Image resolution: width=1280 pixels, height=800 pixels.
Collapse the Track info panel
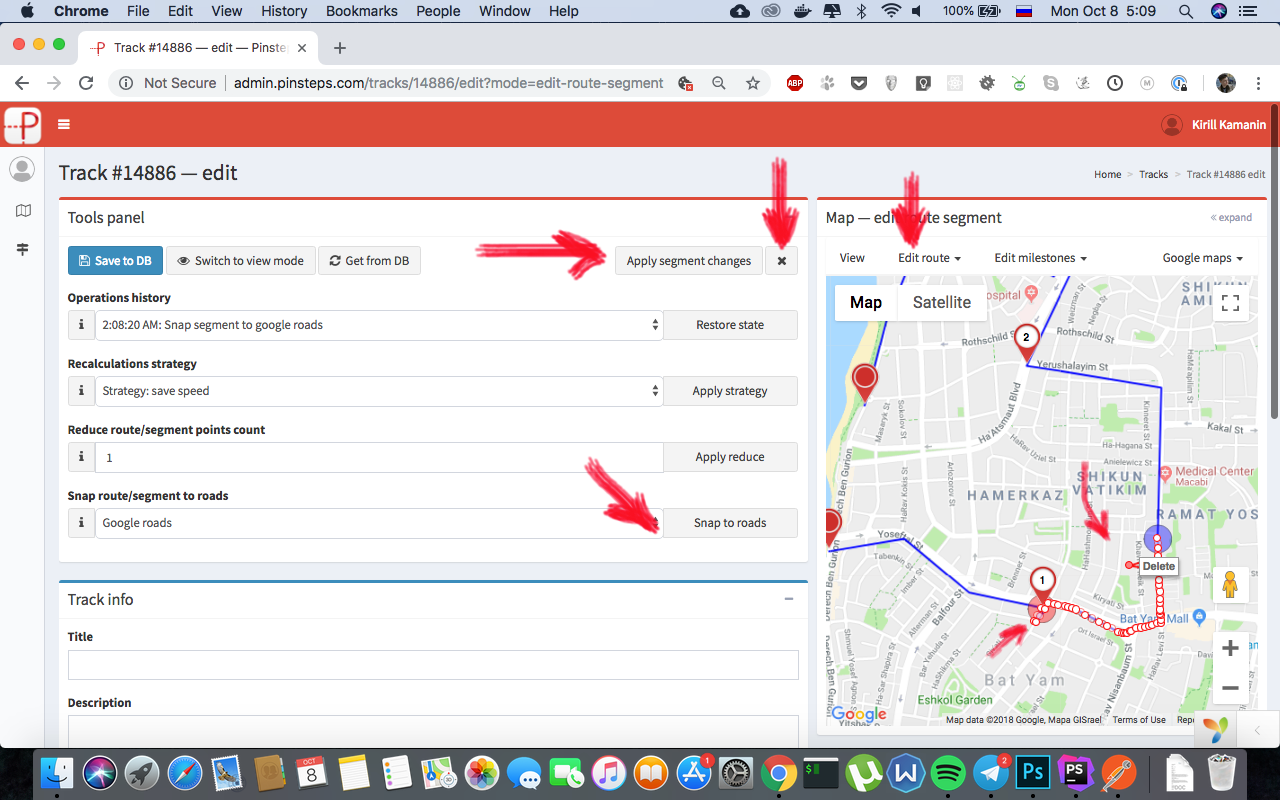[x=789, y=599]
